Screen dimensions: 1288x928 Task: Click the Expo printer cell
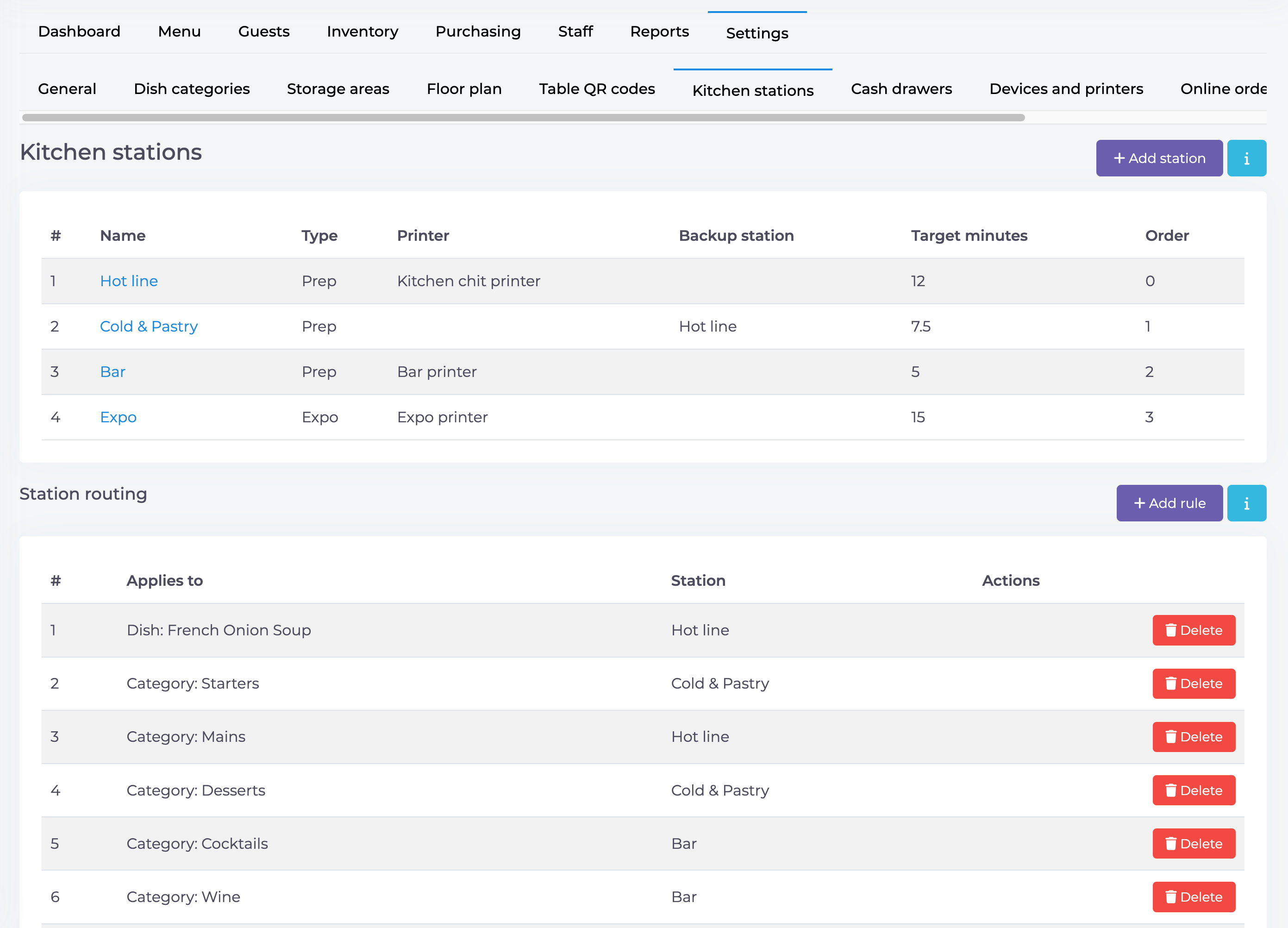coord(443,417)
